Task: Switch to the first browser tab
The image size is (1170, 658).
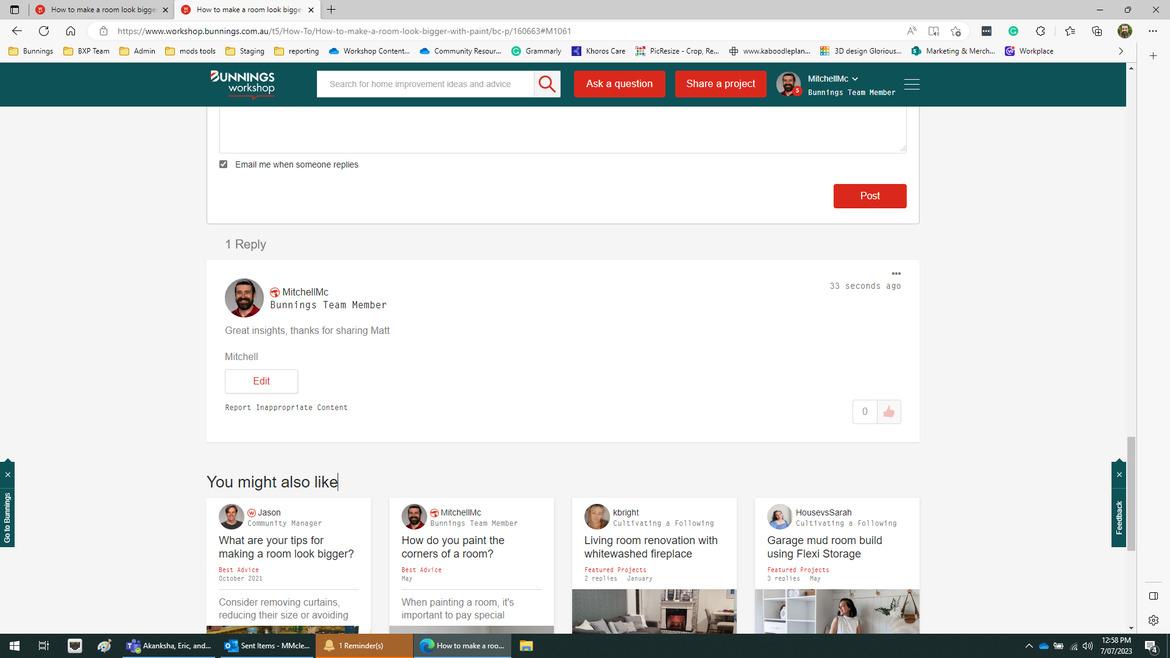Action: [x=98, y=10]
